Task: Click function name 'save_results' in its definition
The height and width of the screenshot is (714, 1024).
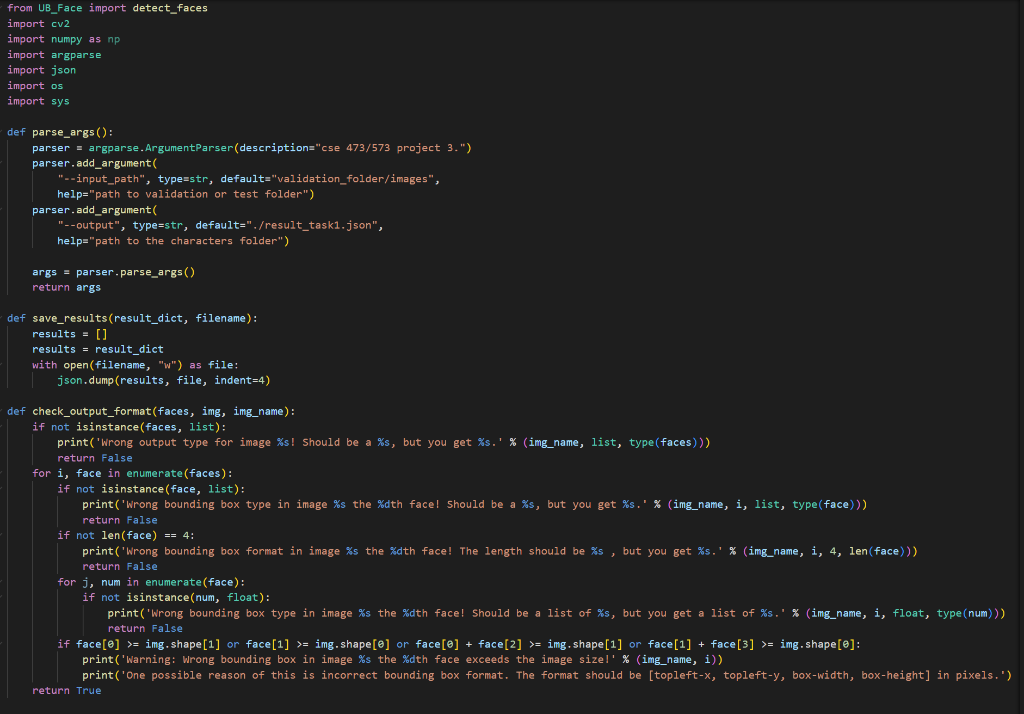Action: pos(70,318)
